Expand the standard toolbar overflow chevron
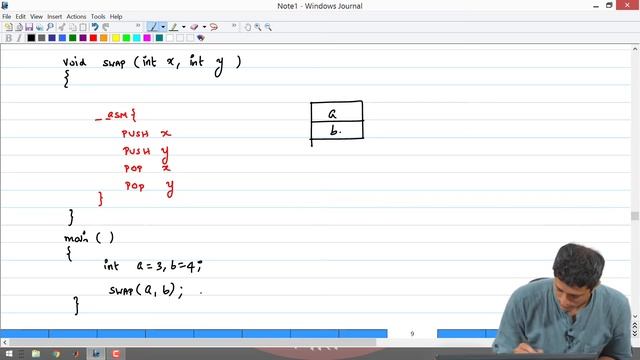The image size is (640, 360). click(138, 26)
